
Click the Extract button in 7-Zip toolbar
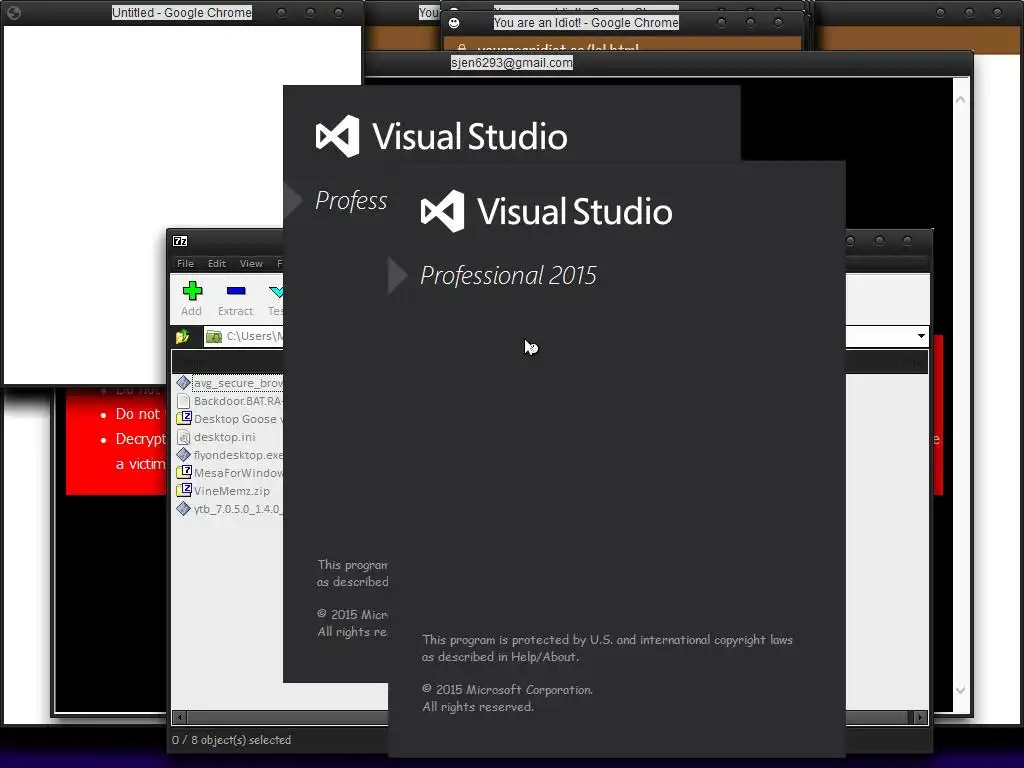click(x=235, y=298)
